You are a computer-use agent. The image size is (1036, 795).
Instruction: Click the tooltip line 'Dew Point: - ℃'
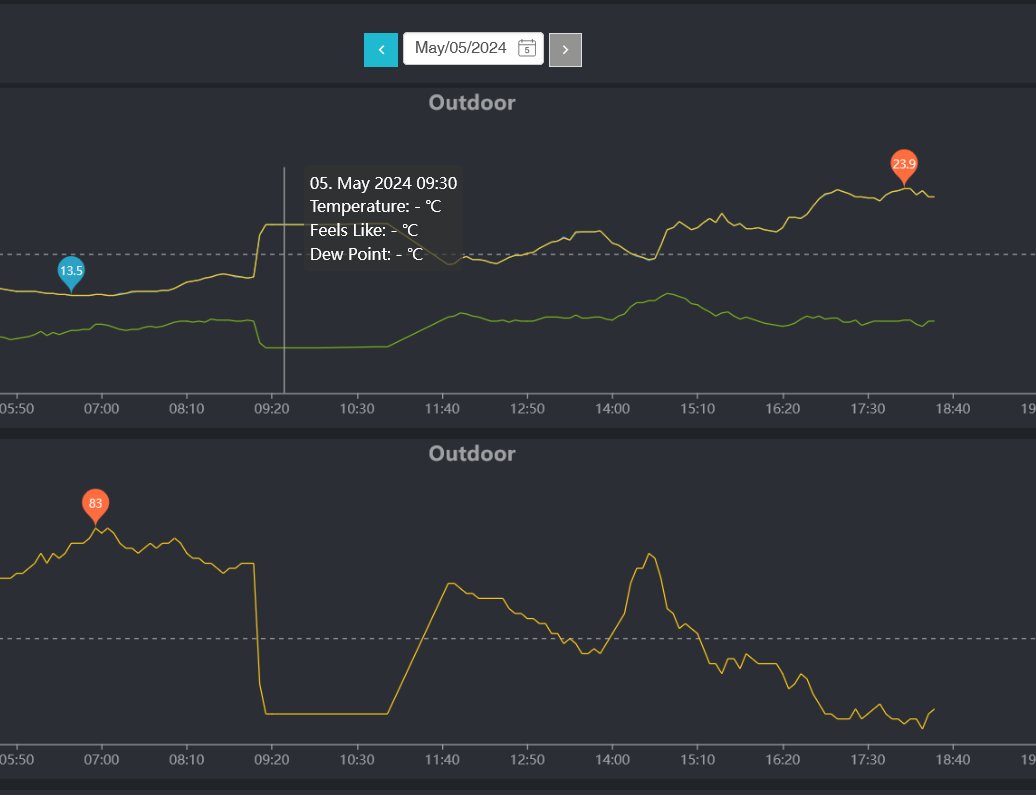pyautogui.click(x=366, y=254)
